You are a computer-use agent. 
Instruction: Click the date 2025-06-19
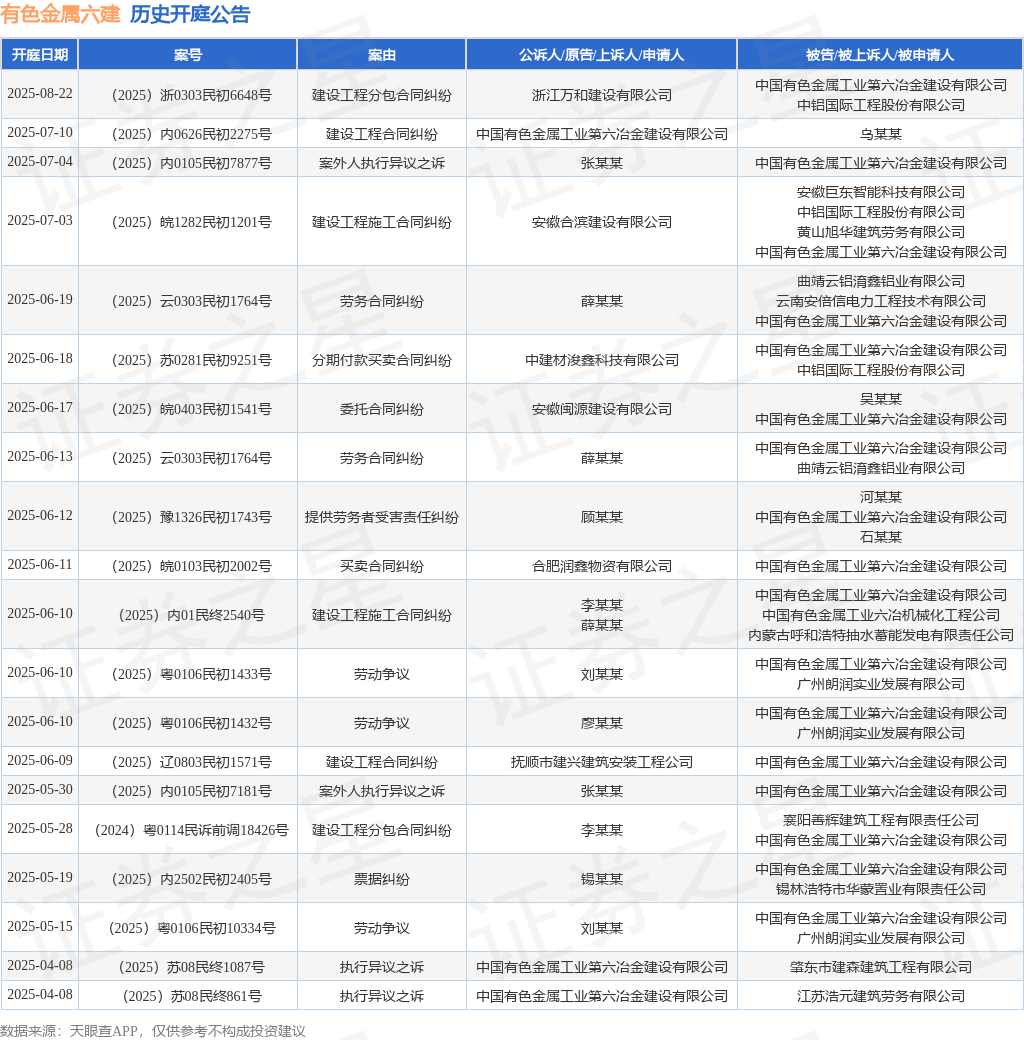pos(40,300)
